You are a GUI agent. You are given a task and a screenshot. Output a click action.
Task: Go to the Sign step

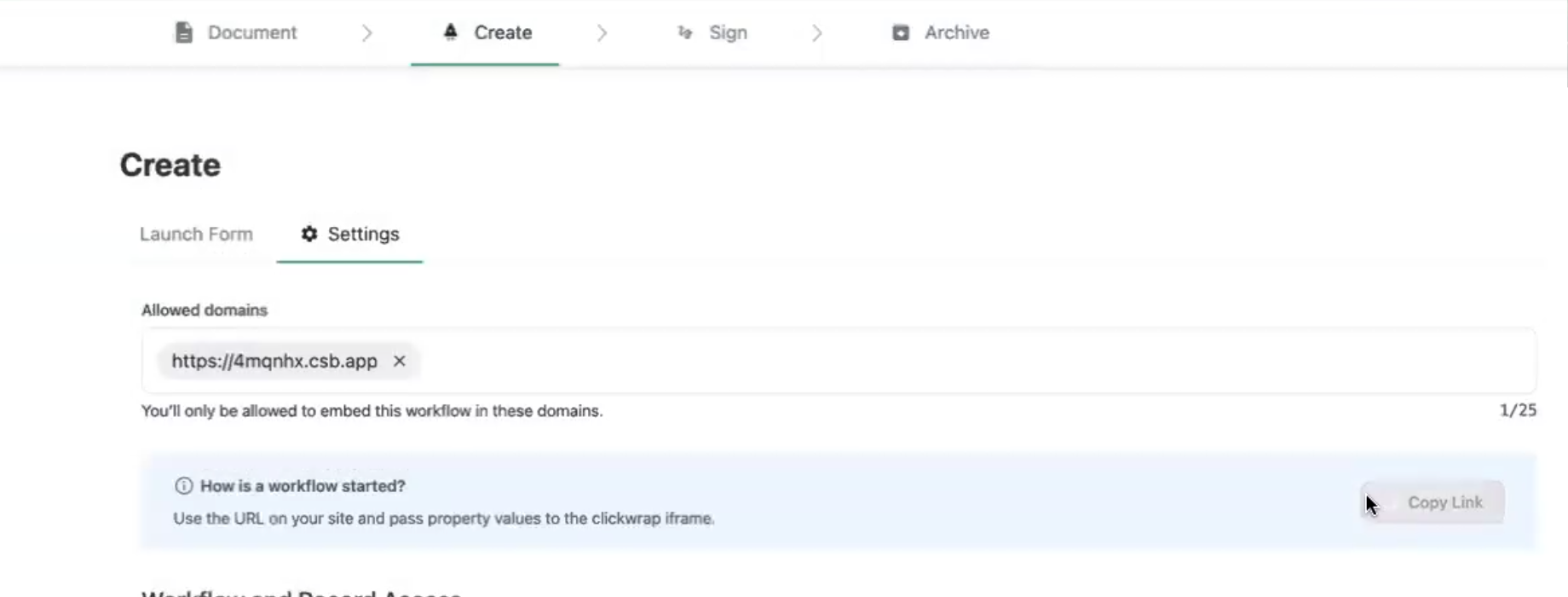click(712, 32)
